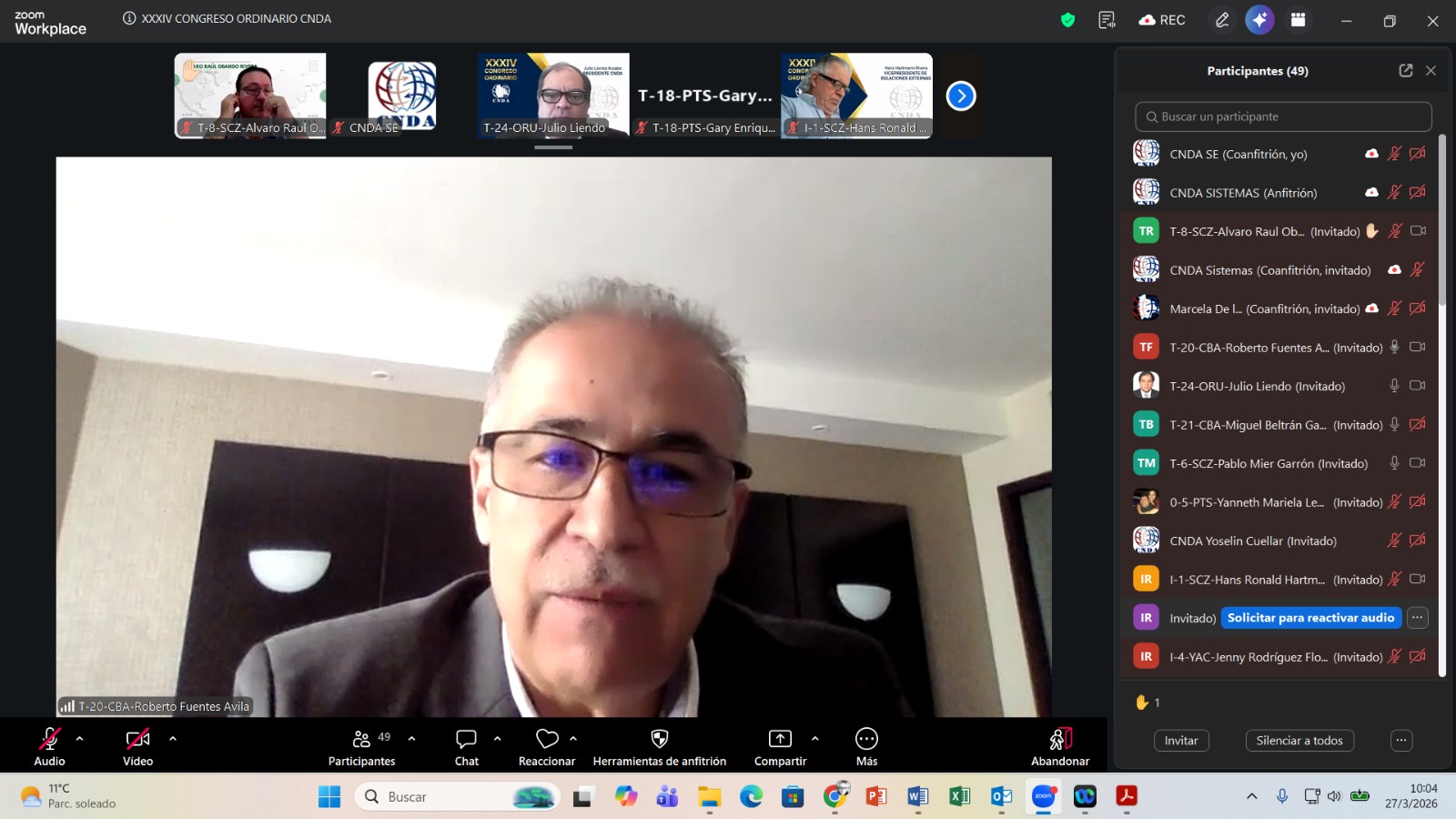The height and width of the screenshot is (819, 1456).
Task: Open the AI Companion sparkle icon
Action: (x=1259, y=20)
